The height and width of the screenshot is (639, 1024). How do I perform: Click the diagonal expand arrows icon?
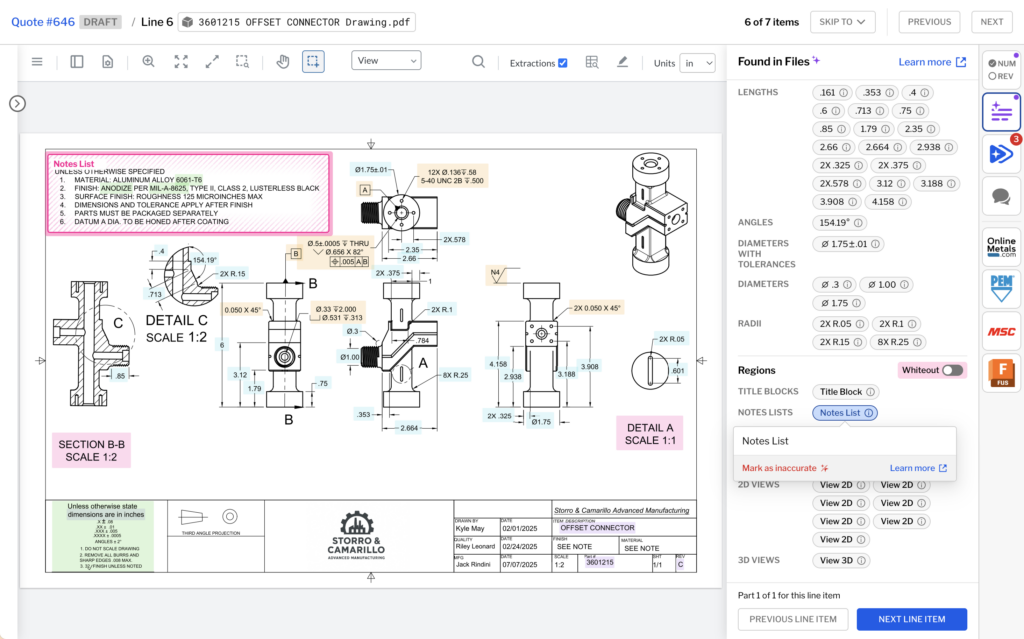(x=212, y=61)
